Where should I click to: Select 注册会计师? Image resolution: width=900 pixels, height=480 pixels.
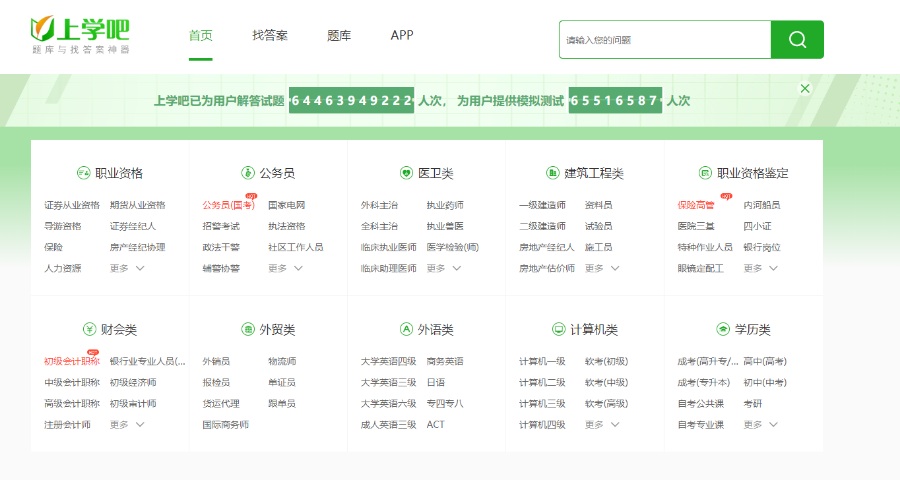(x=67, y=424)
